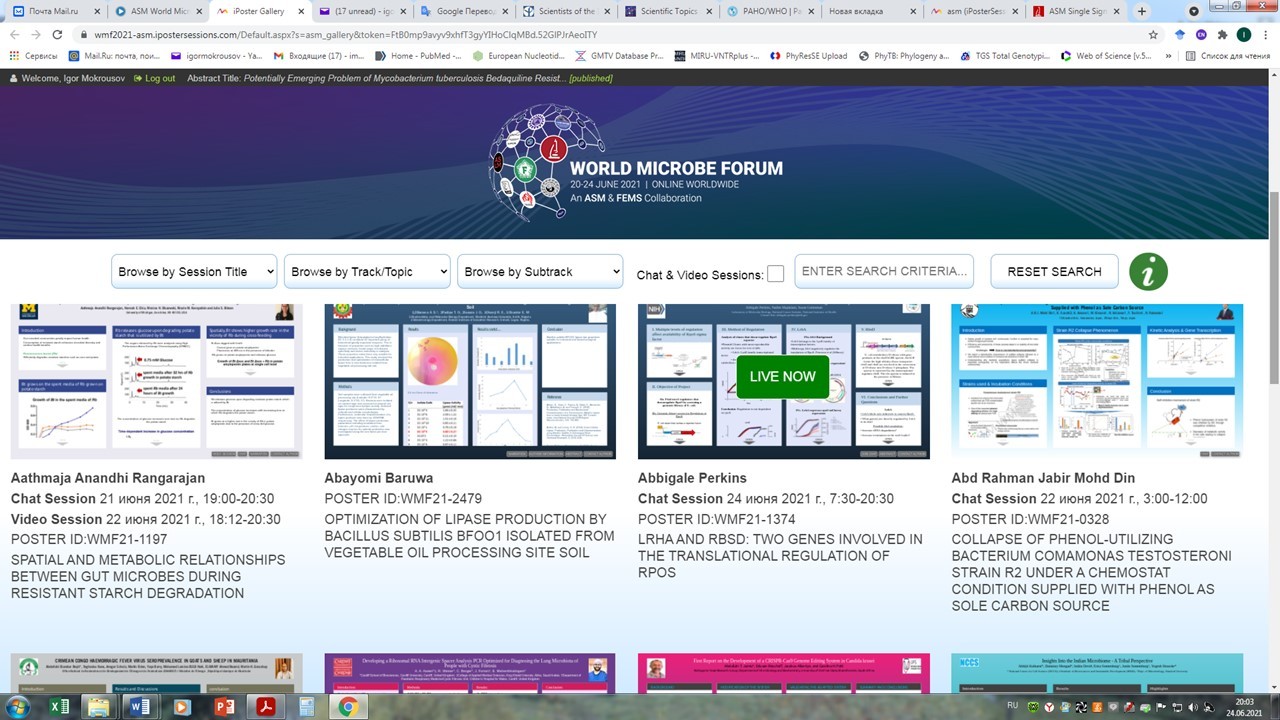The image size is (1280, 720).
Task: Click the page vertical scrollbar
Action: (x=1273, y=287)
